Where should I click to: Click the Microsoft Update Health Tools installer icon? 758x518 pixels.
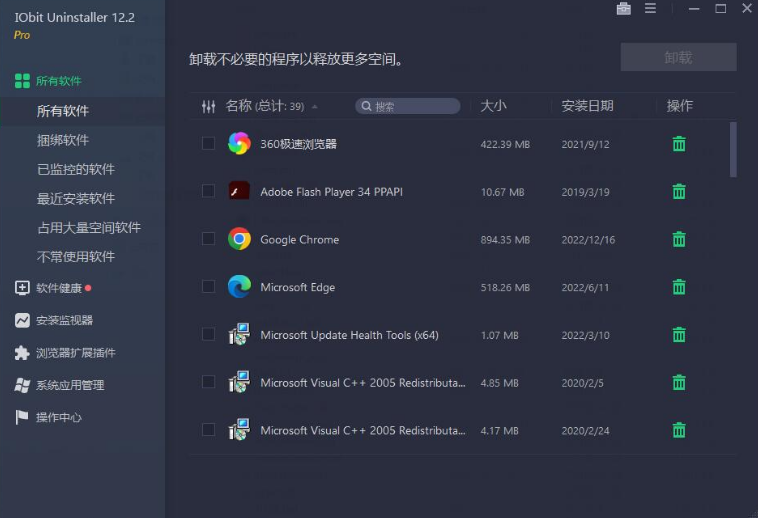[239, 334]
